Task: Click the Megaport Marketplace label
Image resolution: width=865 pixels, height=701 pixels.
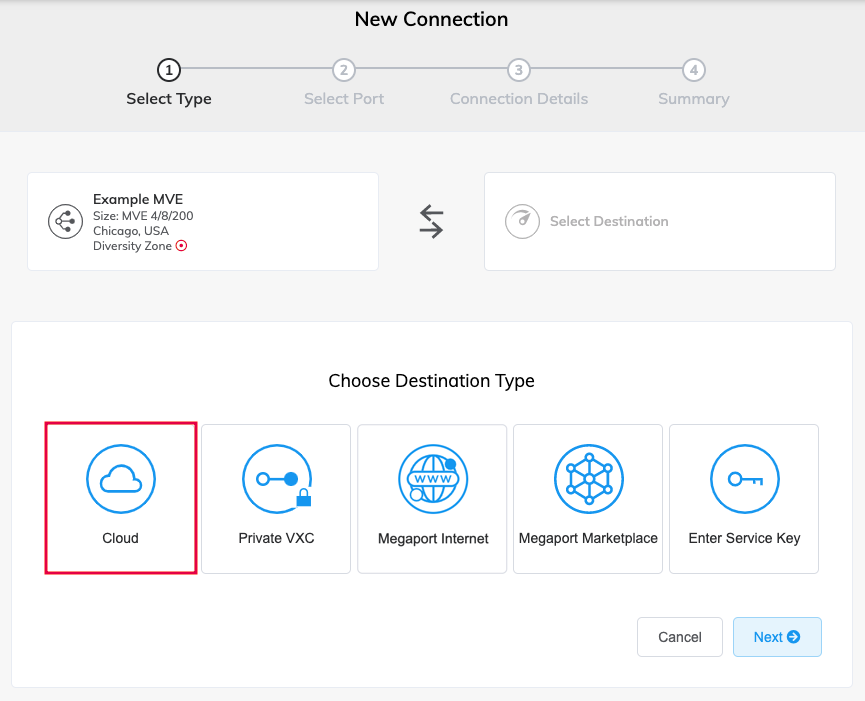Action: [588, 538]
